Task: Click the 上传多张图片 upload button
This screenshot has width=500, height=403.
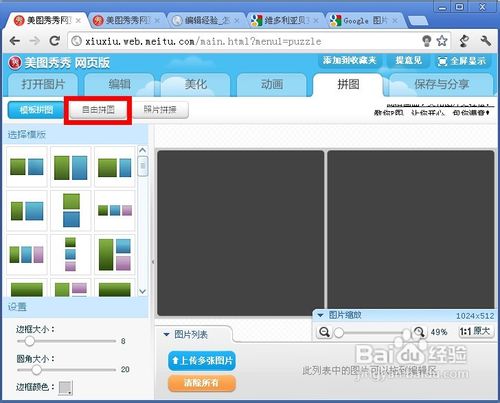Action: point(202,361)
